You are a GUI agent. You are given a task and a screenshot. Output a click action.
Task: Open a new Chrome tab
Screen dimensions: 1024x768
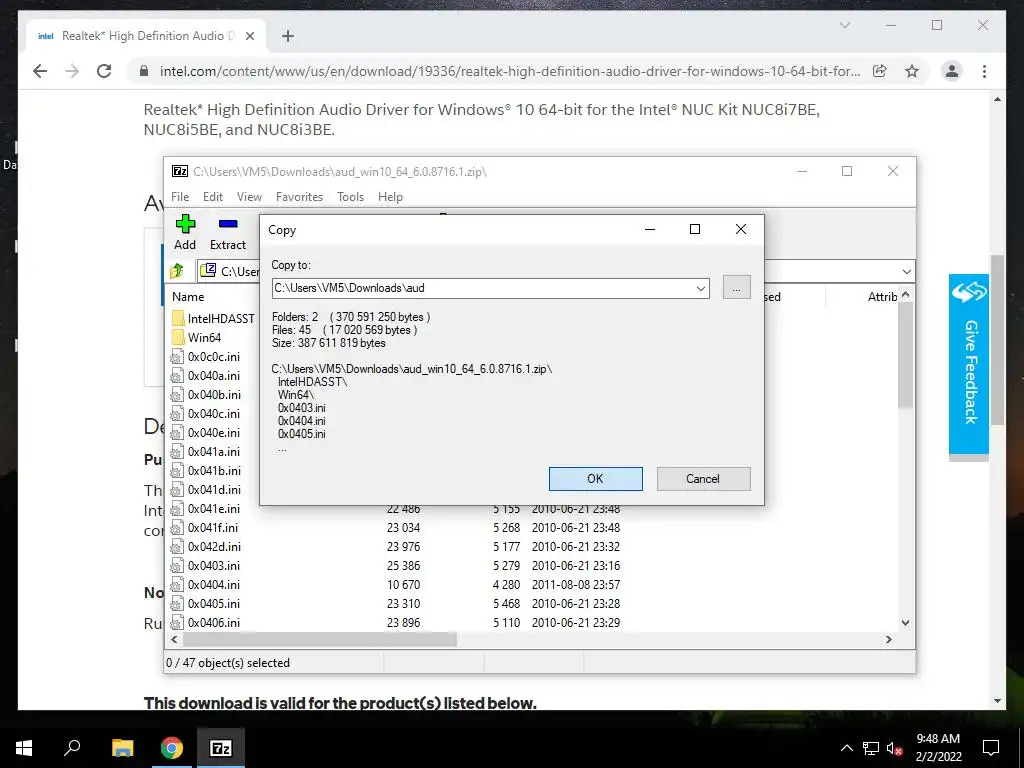[x=288, y=36]
